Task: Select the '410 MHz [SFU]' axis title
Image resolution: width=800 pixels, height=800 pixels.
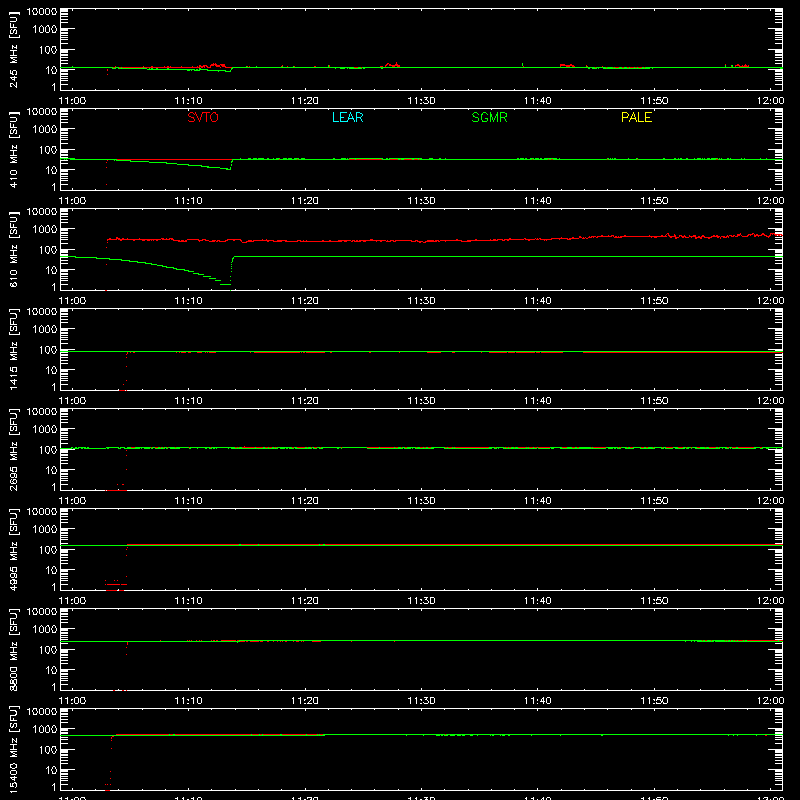Action: click(13, 149)
